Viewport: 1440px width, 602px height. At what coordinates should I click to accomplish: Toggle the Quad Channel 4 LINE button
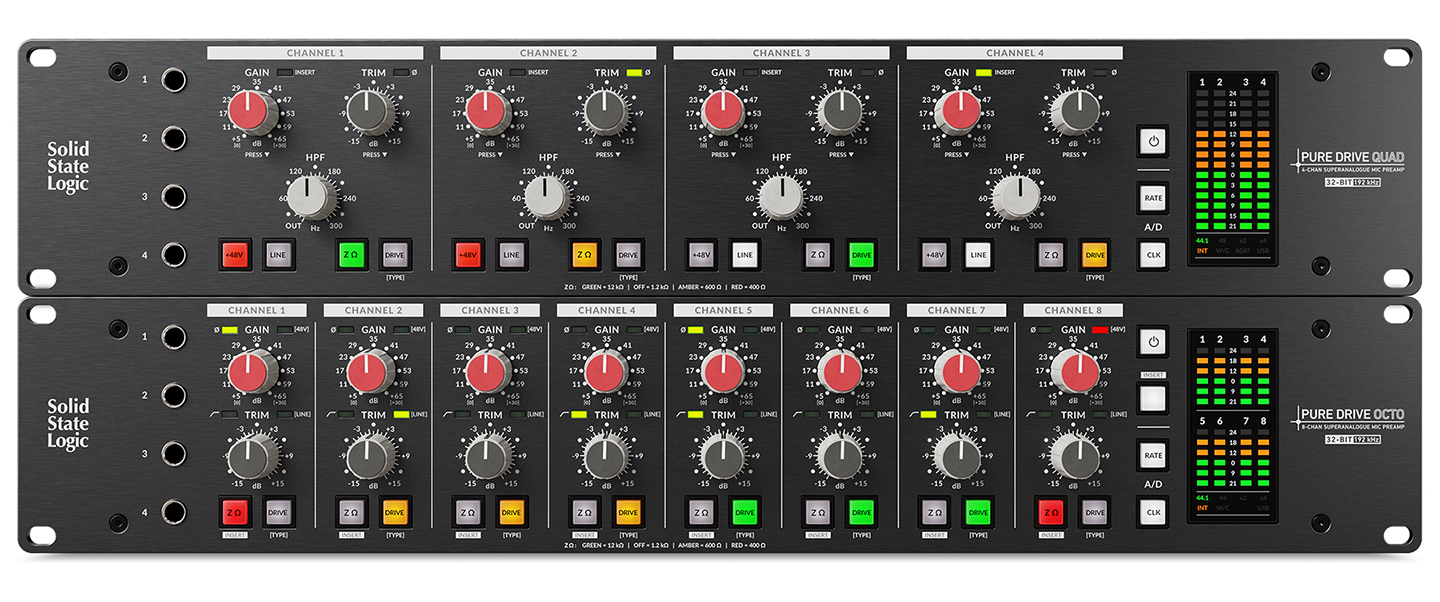pyautogui.click(x=978, y=255)
